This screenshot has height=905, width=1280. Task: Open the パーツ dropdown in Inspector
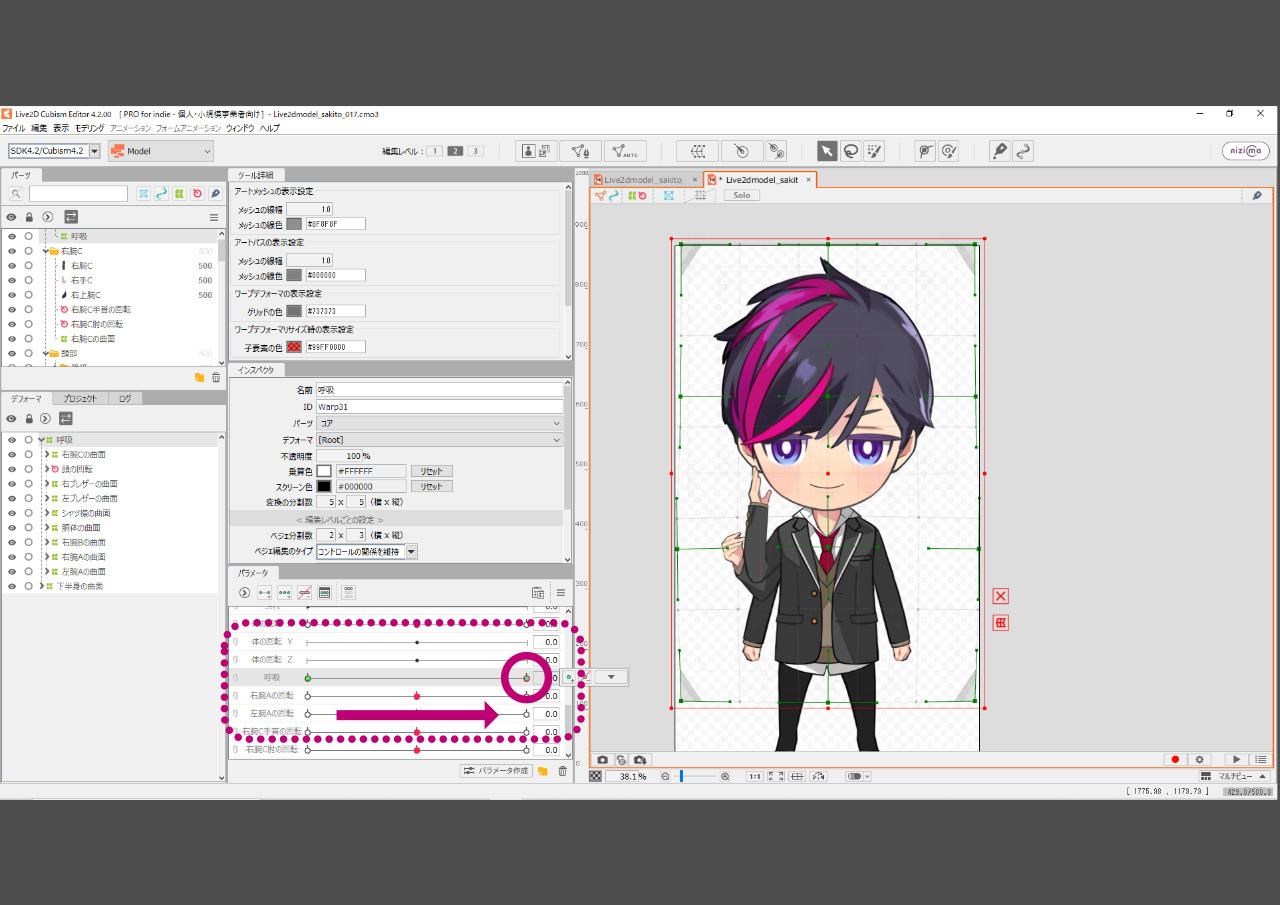click(440, 424)
